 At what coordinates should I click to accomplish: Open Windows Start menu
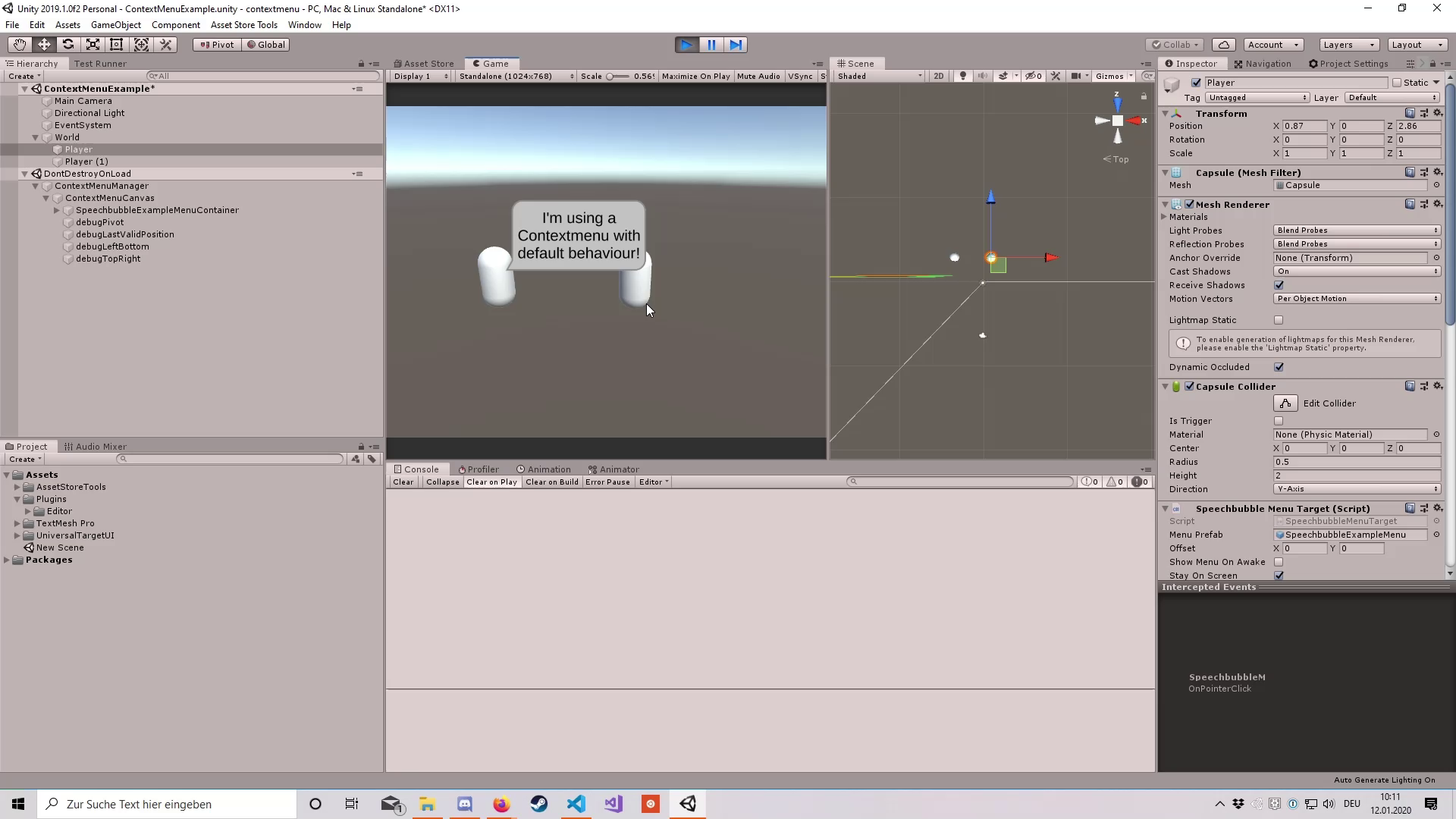(18, 804)
